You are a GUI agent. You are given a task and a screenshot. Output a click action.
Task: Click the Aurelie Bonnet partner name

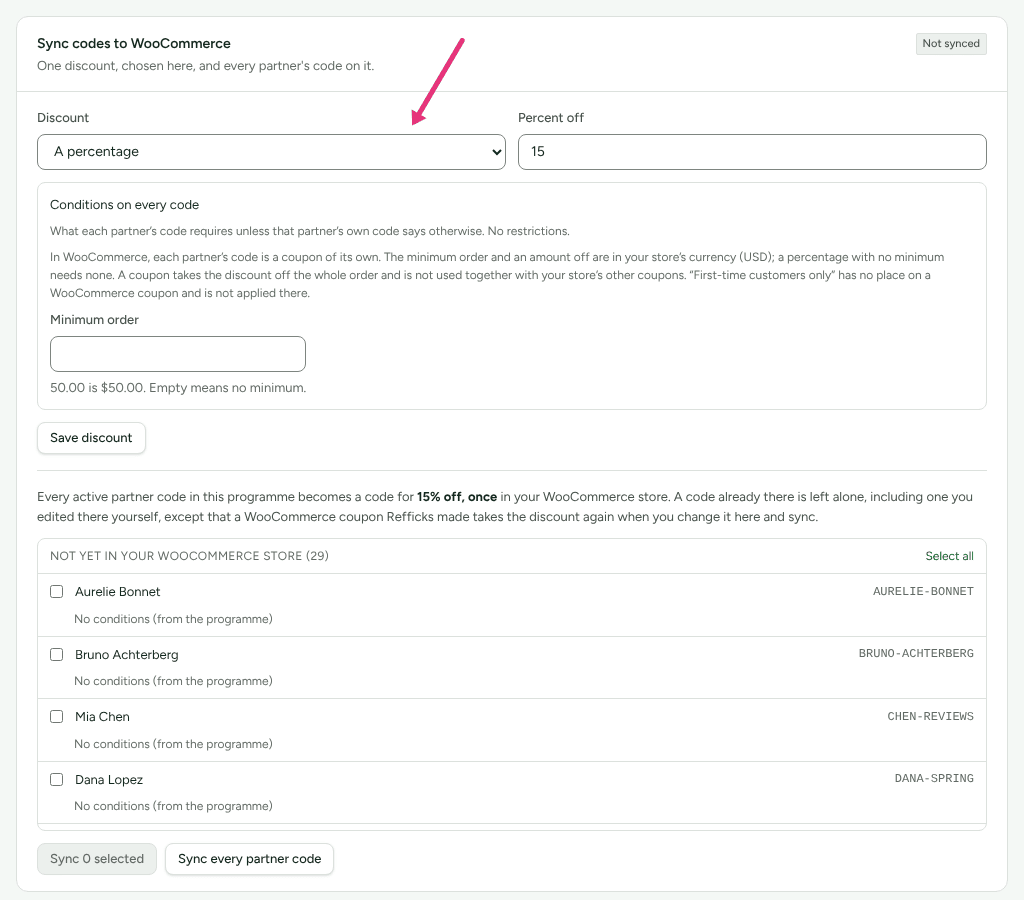[118, 592]
